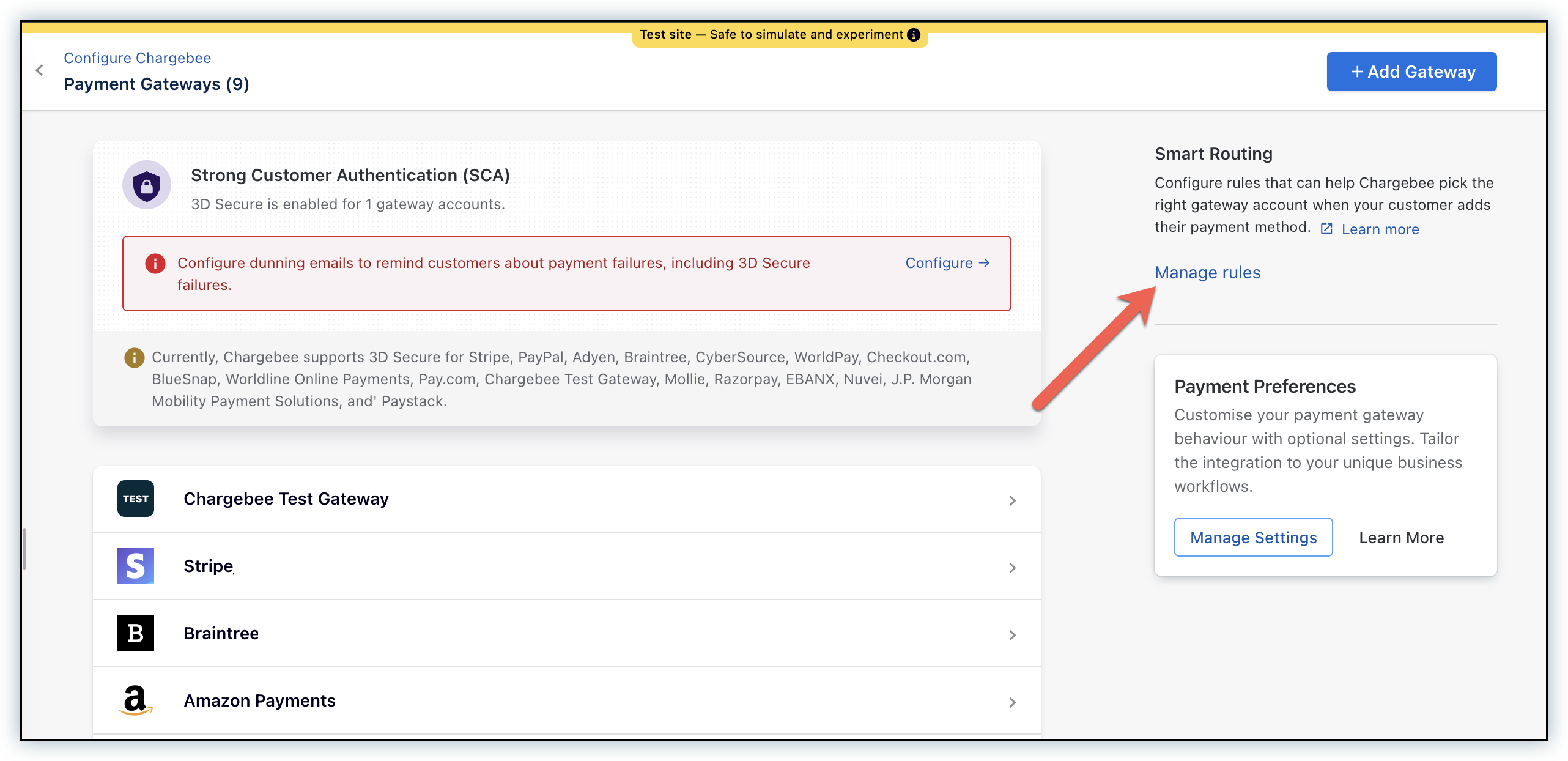Open the Braintree gateway row

(567, 634)
